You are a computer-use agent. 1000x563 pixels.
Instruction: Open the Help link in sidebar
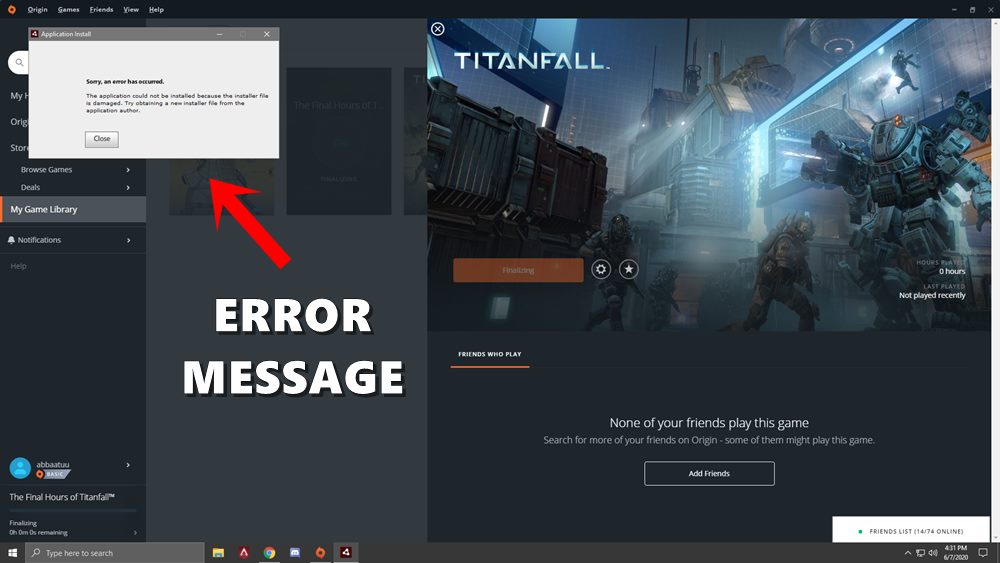pyautogui.click(x=18, y=266)
